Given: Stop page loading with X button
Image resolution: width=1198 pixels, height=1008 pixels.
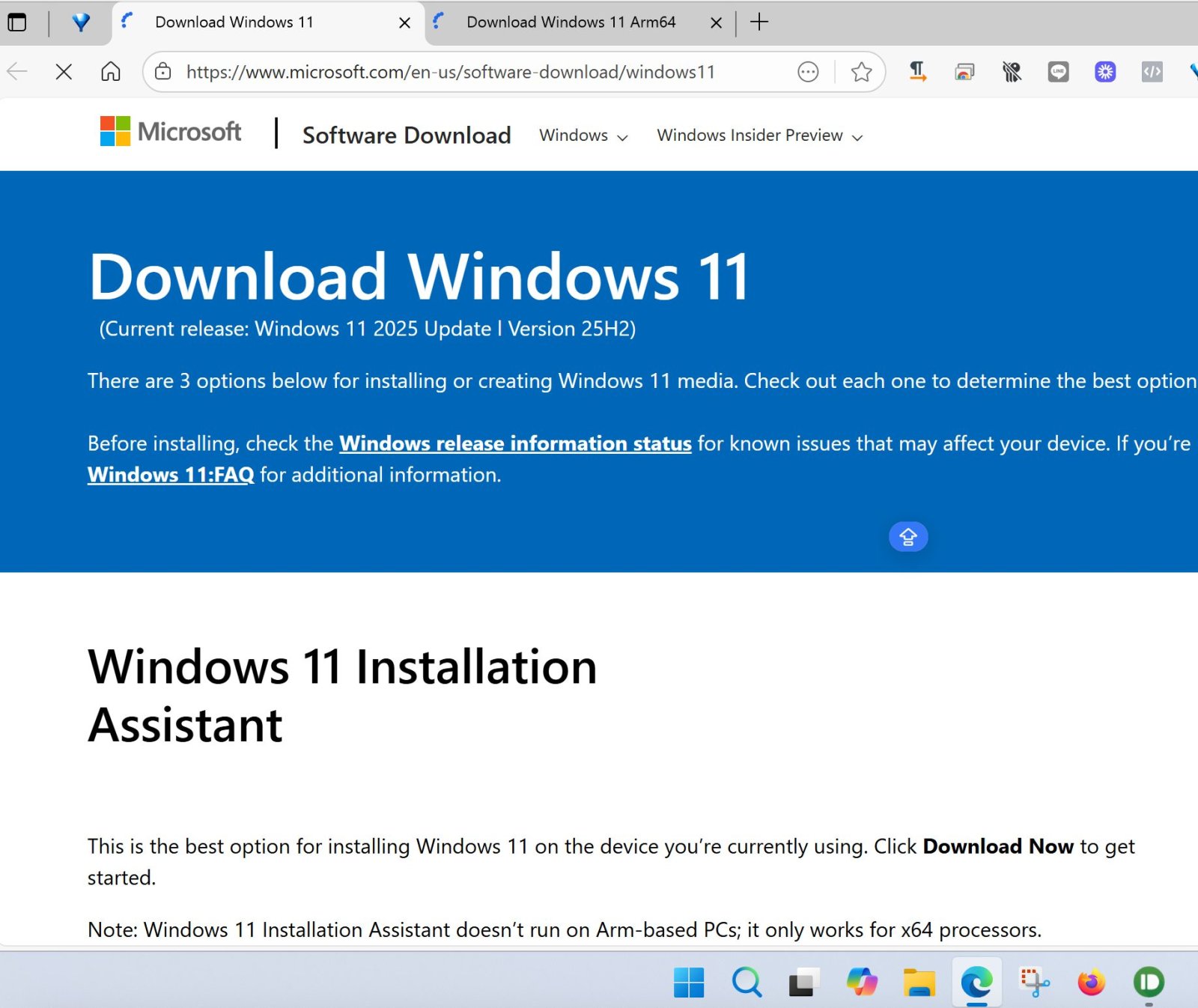Looking at the screenshot, I should [x=64, y=72].
